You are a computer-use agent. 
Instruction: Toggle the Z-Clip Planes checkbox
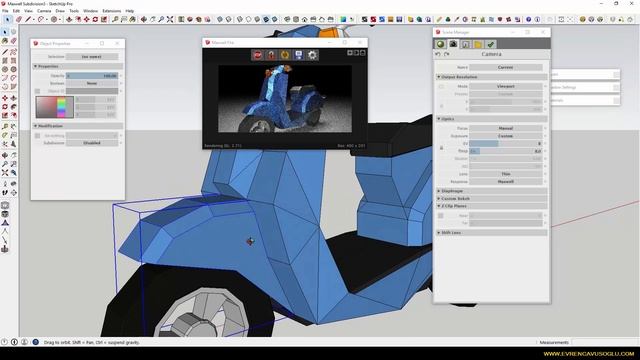(440, 216)
